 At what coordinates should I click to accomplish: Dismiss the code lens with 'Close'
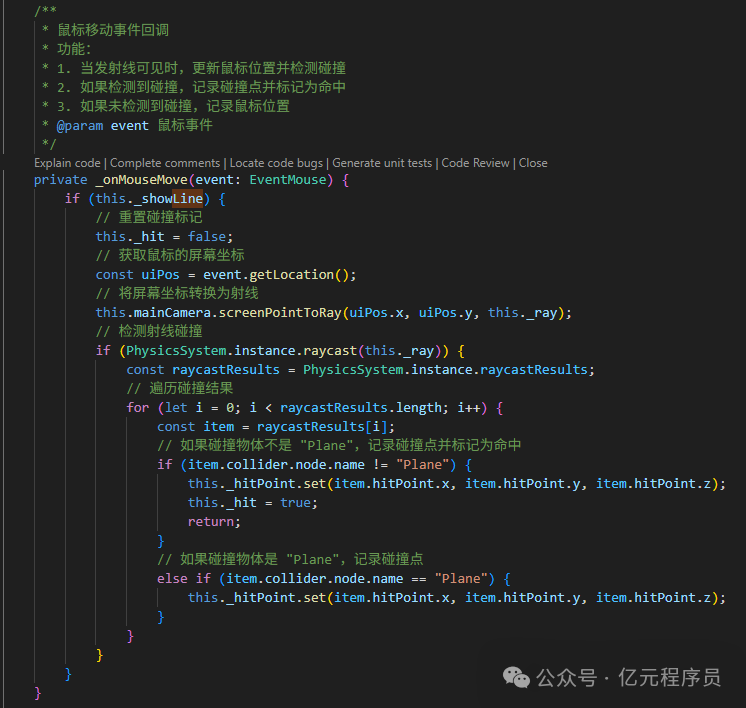pos(533,163)
